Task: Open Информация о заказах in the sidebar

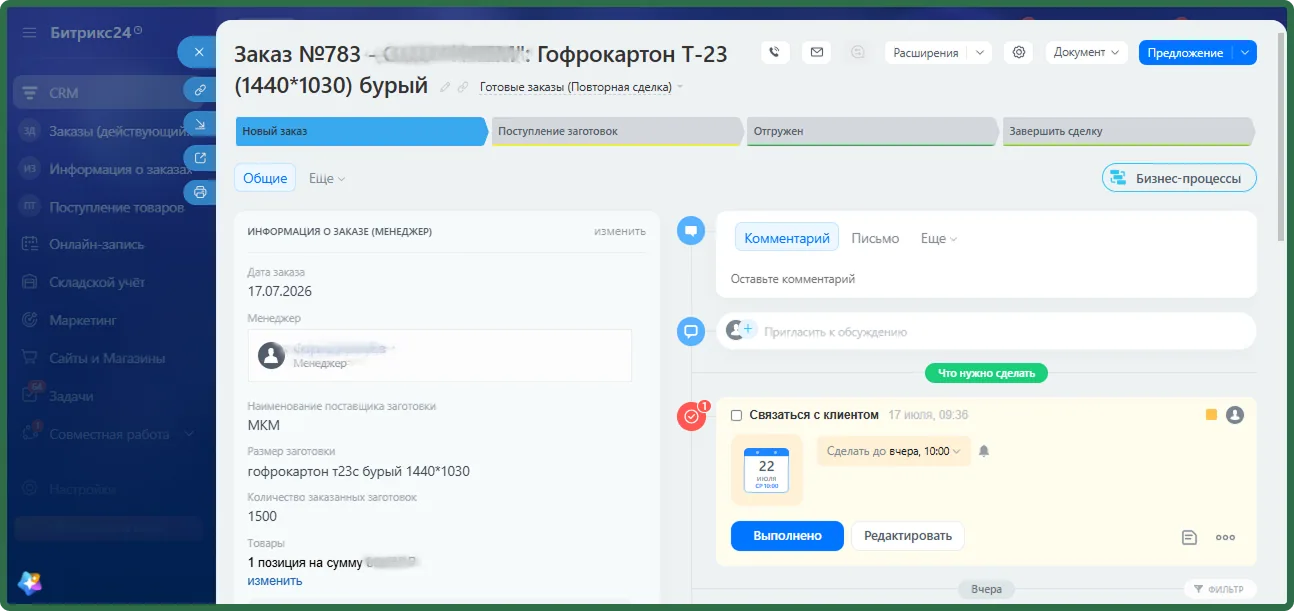Action: coord(107,169)
